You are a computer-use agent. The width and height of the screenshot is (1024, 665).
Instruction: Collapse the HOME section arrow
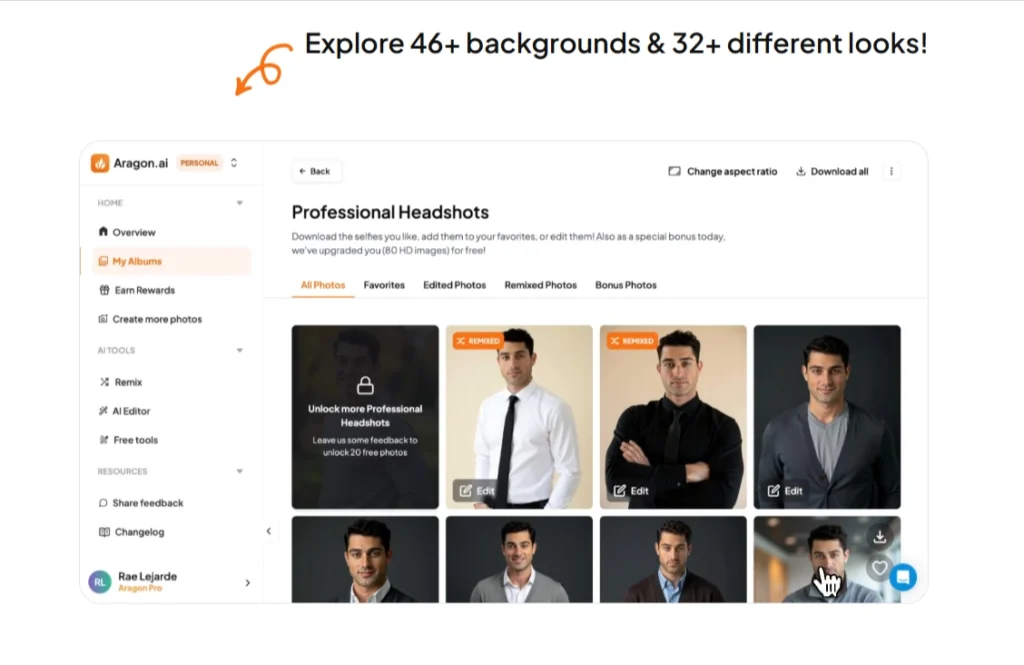click(x=239, y=203)
